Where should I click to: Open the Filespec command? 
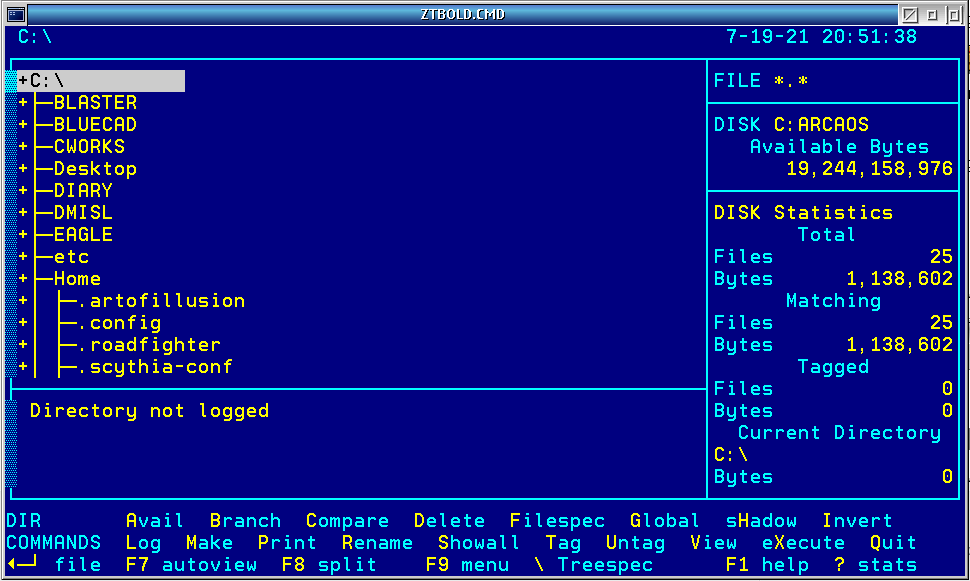[557, 521]
